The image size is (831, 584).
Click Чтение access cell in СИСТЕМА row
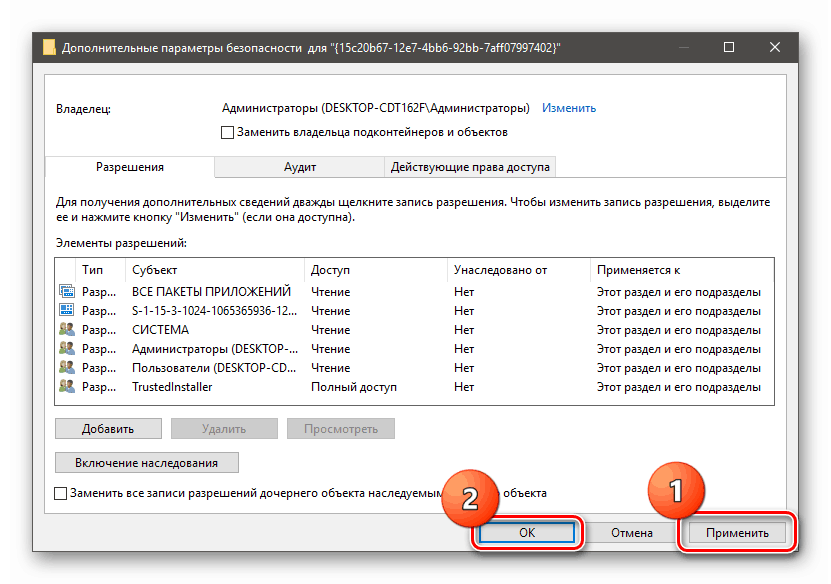pyautogui.click(x=330, y=330)
